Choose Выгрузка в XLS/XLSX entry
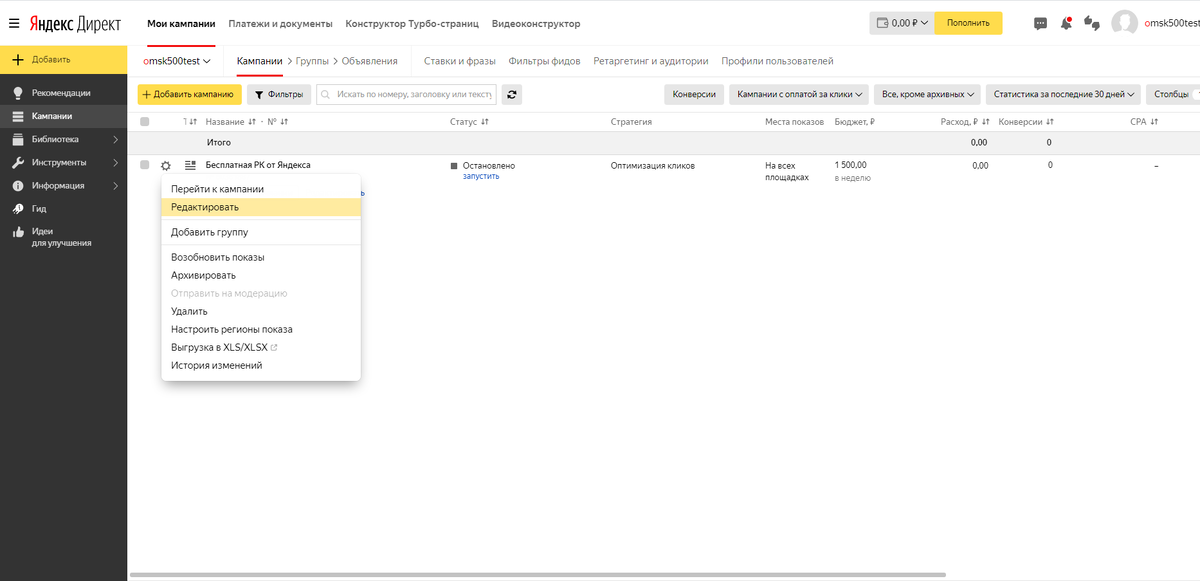Viewport: 1200px width, 581px height. pos(261,347)
